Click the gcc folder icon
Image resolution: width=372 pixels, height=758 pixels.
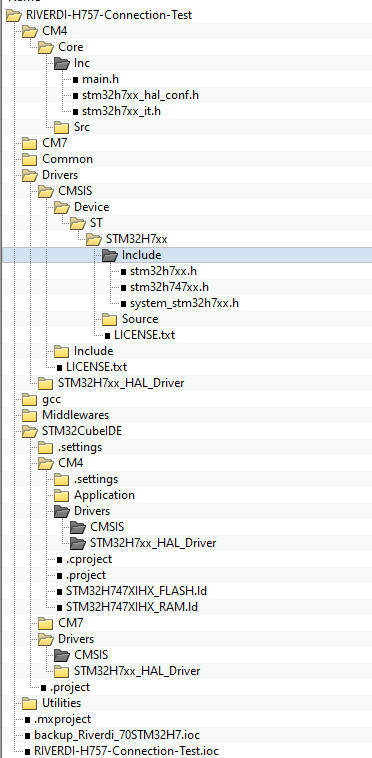point(30,399)
